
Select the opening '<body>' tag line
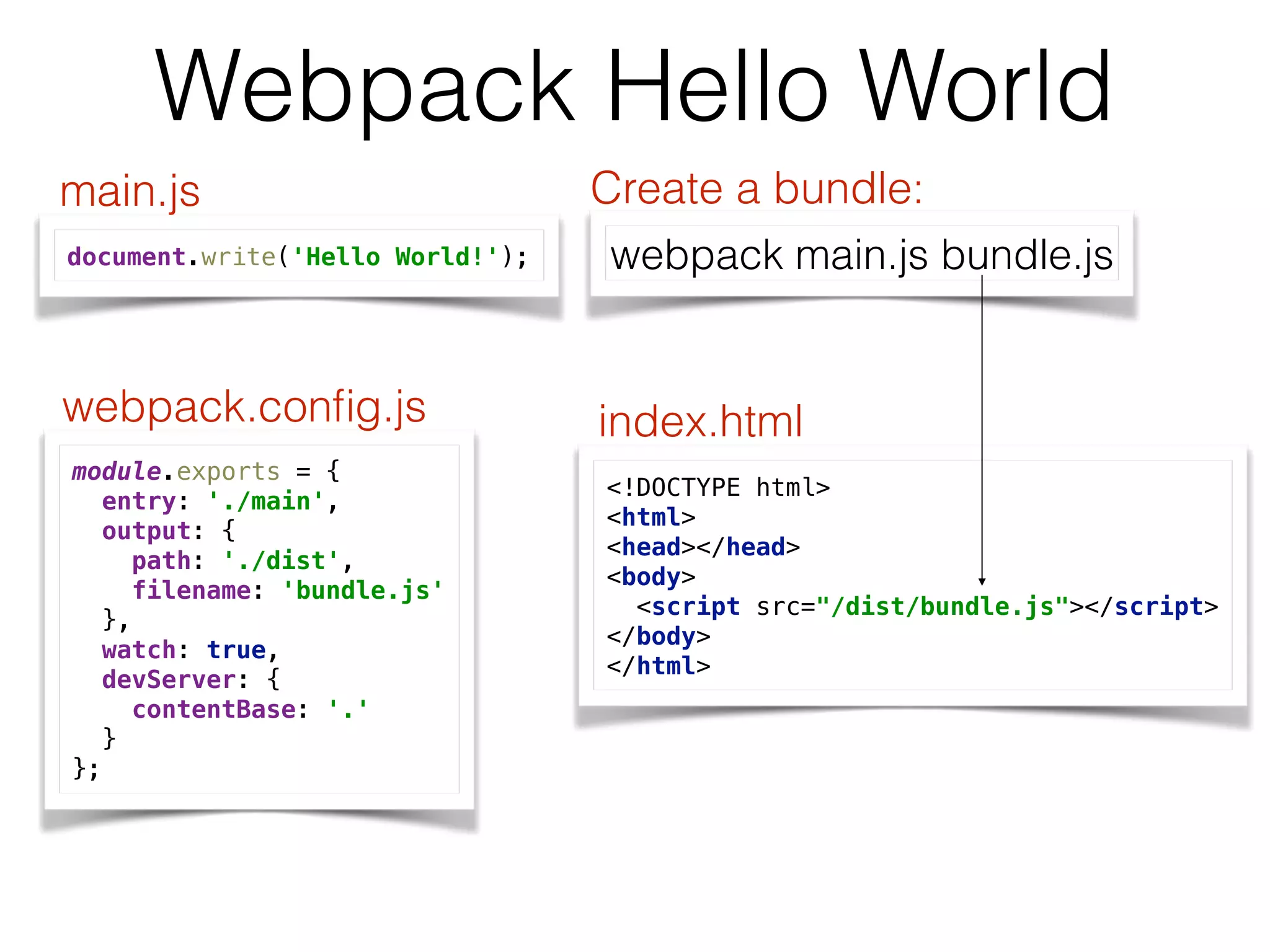(x=651, y=576)
